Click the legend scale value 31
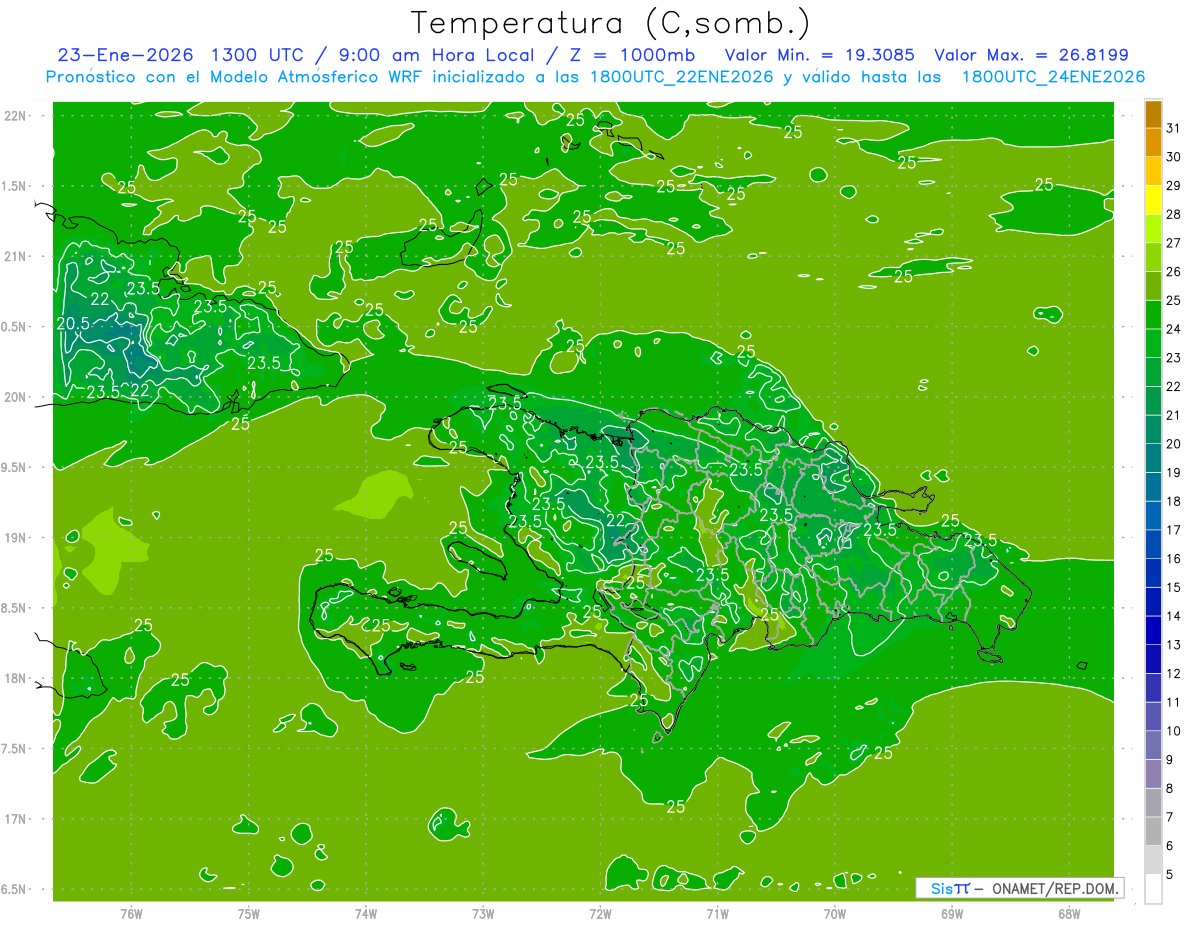1200x927 pixels. 1173,127
